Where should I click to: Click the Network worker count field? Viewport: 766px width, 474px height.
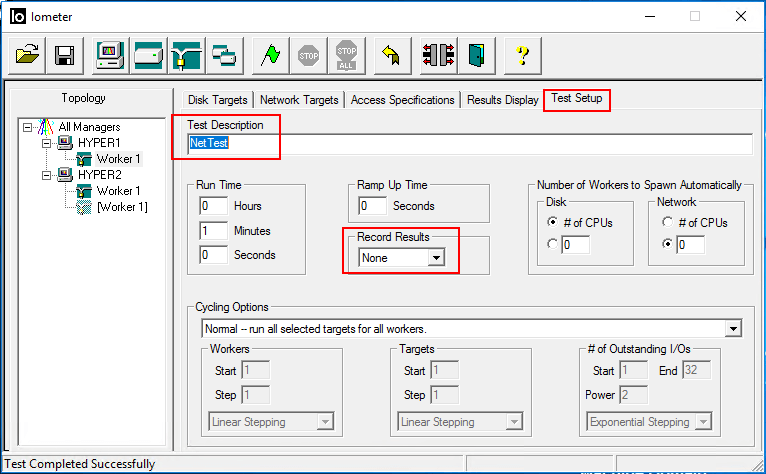pyautogui.click(x=691, y=244)
